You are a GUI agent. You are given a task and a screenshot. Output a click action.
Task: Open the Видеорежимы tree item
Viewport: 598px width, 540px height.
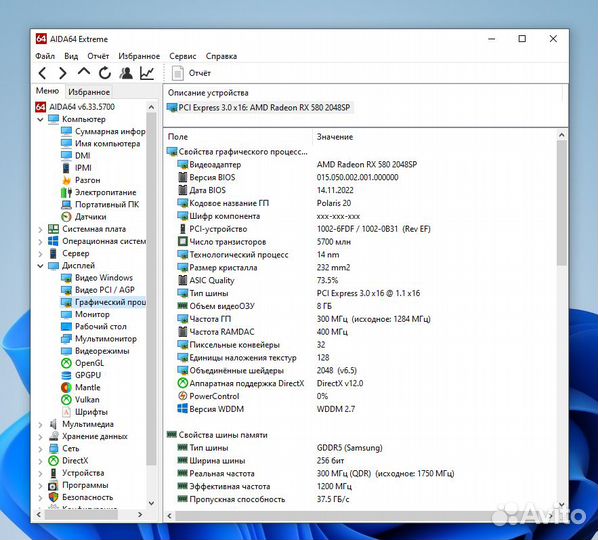point(95,351)
